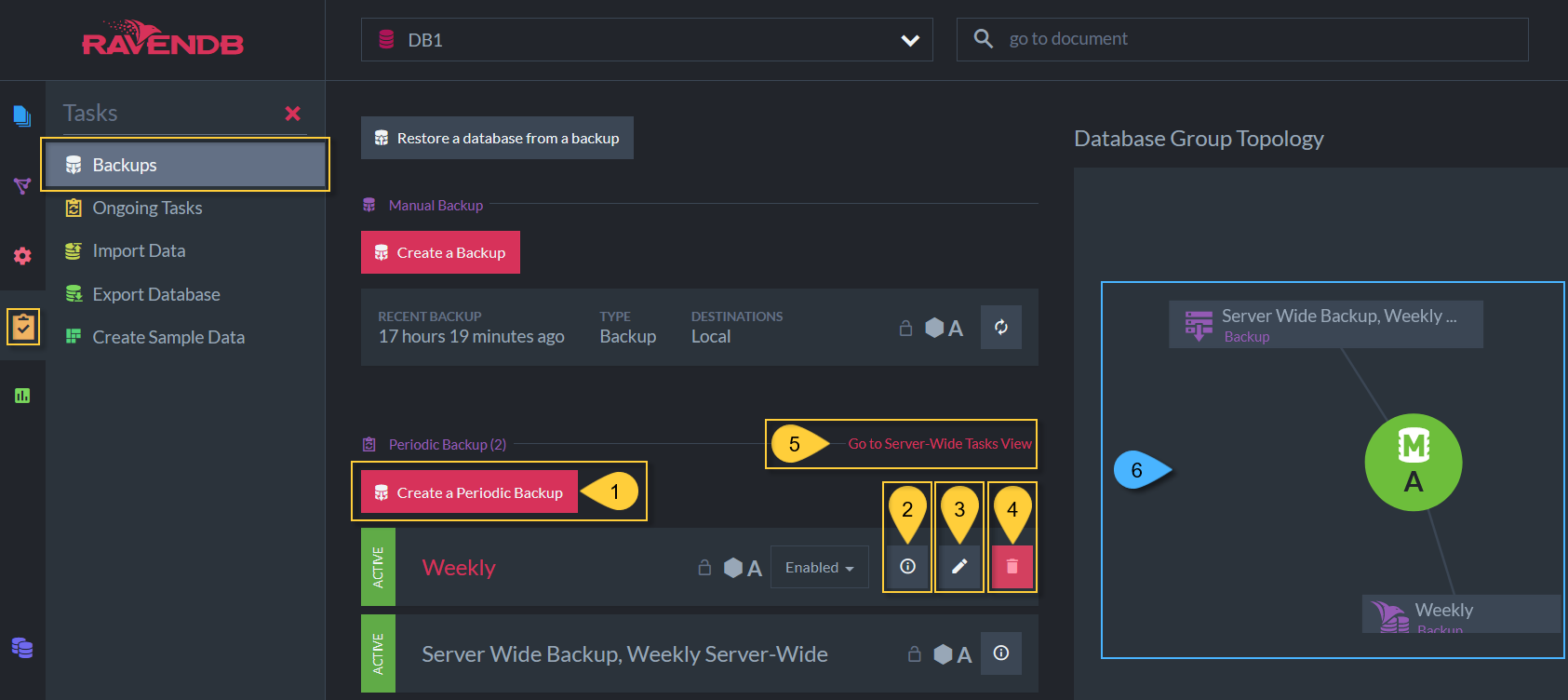Delete the Weekly backup task

[1012, 566]
